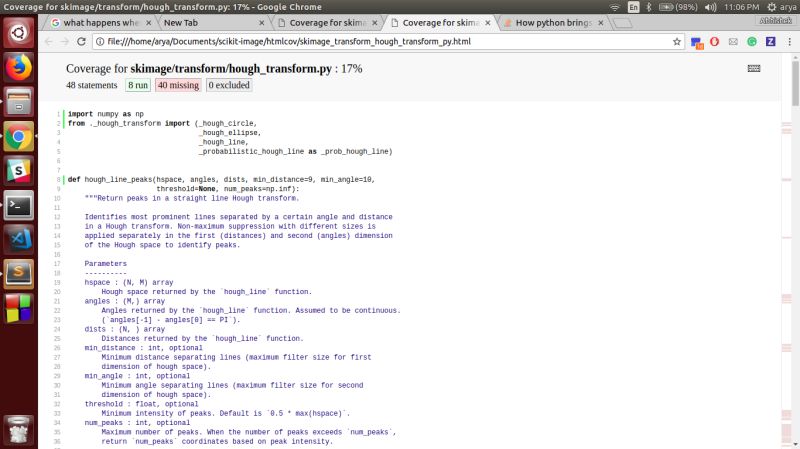Switch to 'How python brings' tab
Screen dimensions: 800x449
(x=553, y=23)
